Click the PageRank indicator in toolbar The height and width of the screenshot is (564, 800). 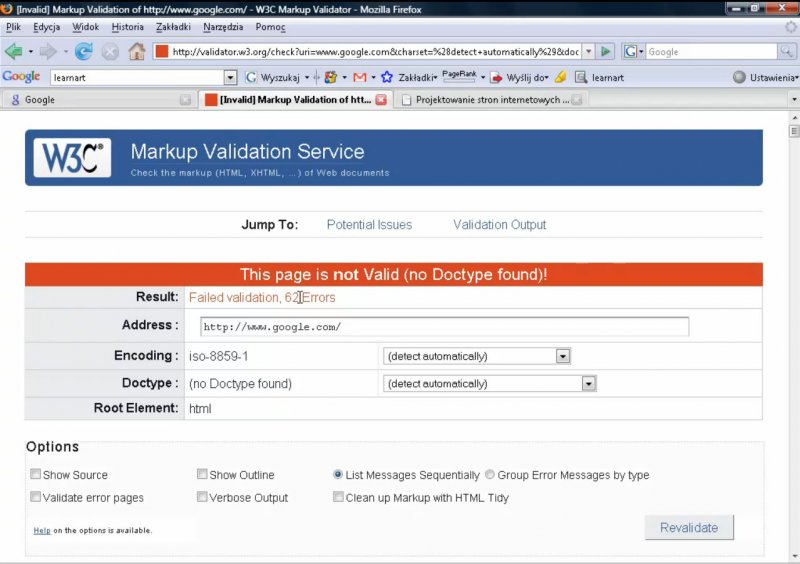pyautogui.click(x=459, y=76)
